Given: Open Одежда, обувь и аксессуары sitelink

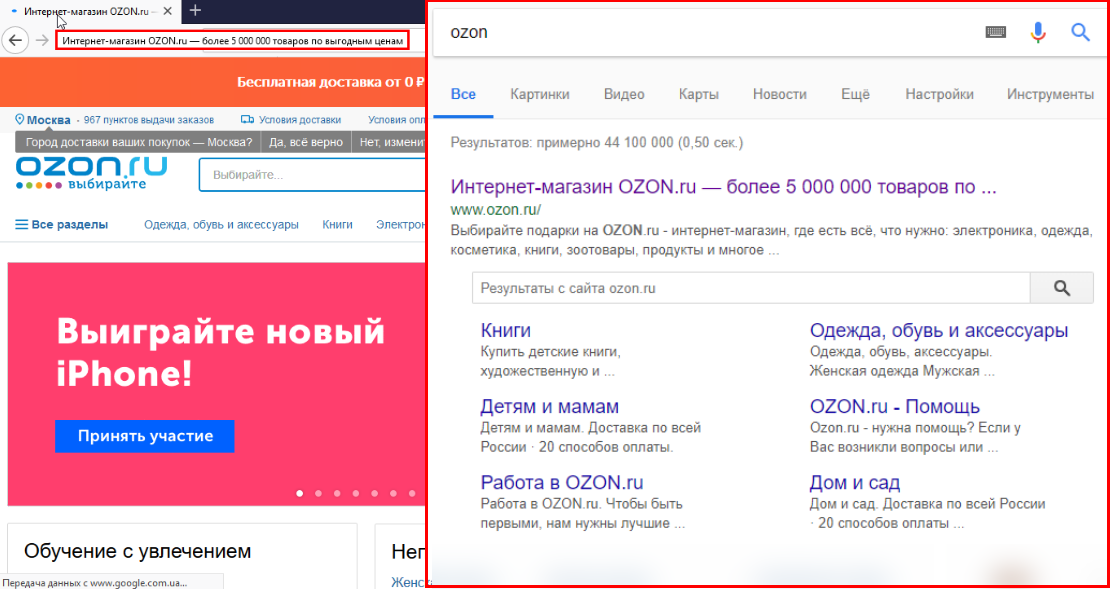Looking at the screenshot, I should tap(939, 331).
